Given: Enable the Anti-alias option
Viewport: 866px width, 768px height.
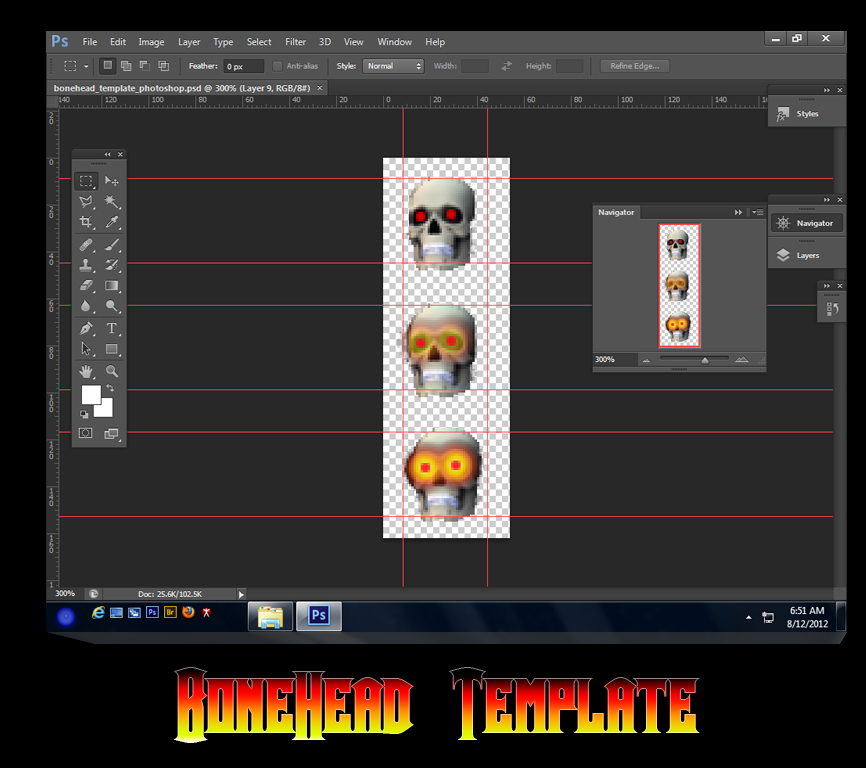Looking at the screenshot, I should pyautogui.click(x=277, y=66).
